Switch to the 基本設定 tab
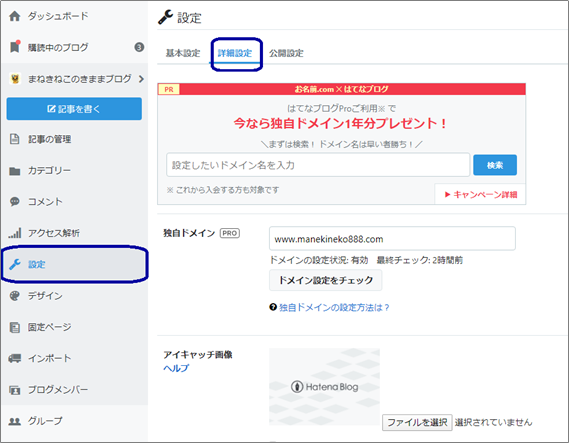This screenshot has height=443, width=569. [183, 53]
